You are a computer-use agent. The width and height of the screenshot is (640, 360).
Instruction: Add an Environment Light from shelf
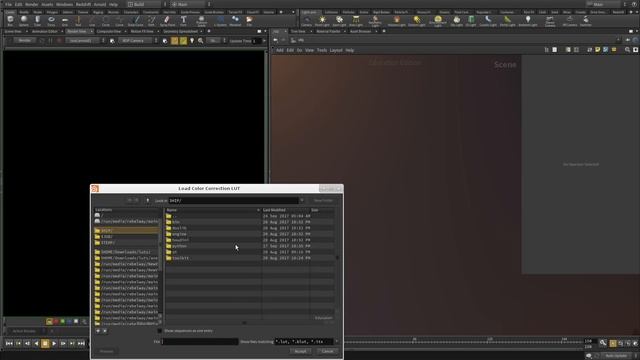click(438, 21)
